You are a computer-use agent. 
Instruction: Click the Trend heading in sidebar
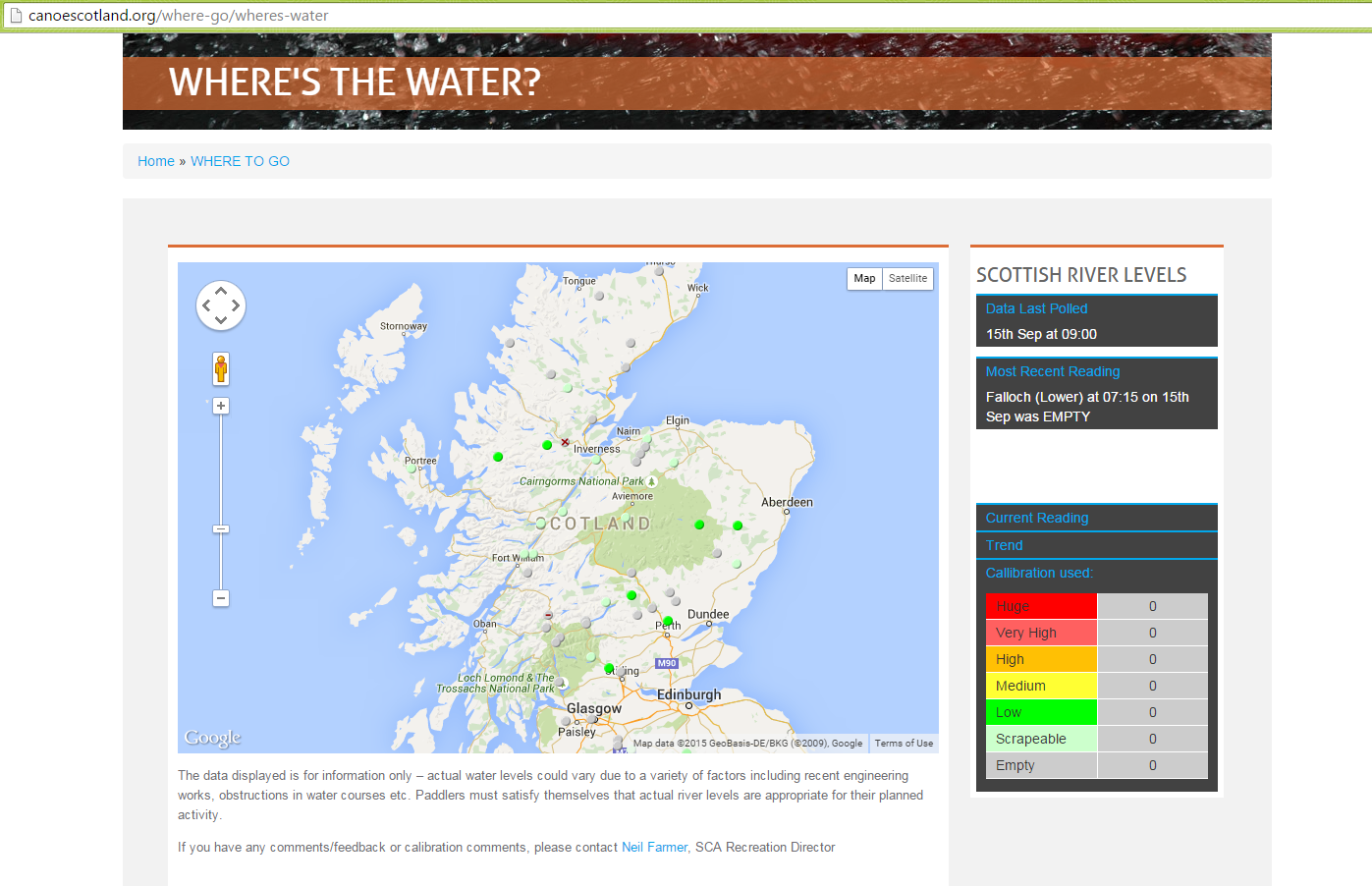tap(1004, 545)
